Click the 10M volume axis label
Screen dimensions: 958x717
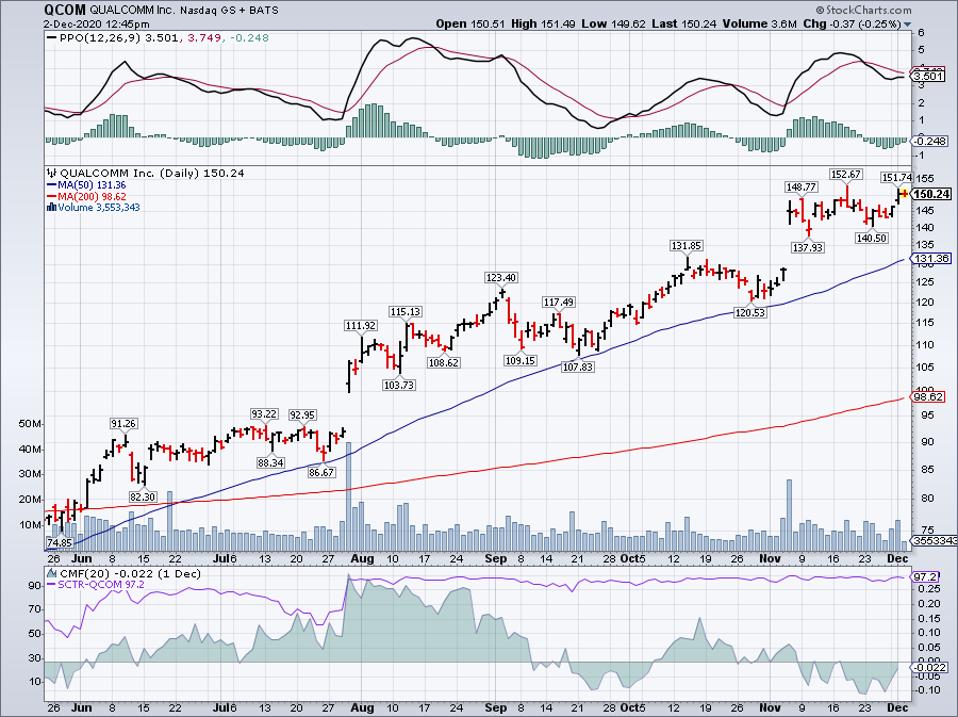tap(31, 525)
